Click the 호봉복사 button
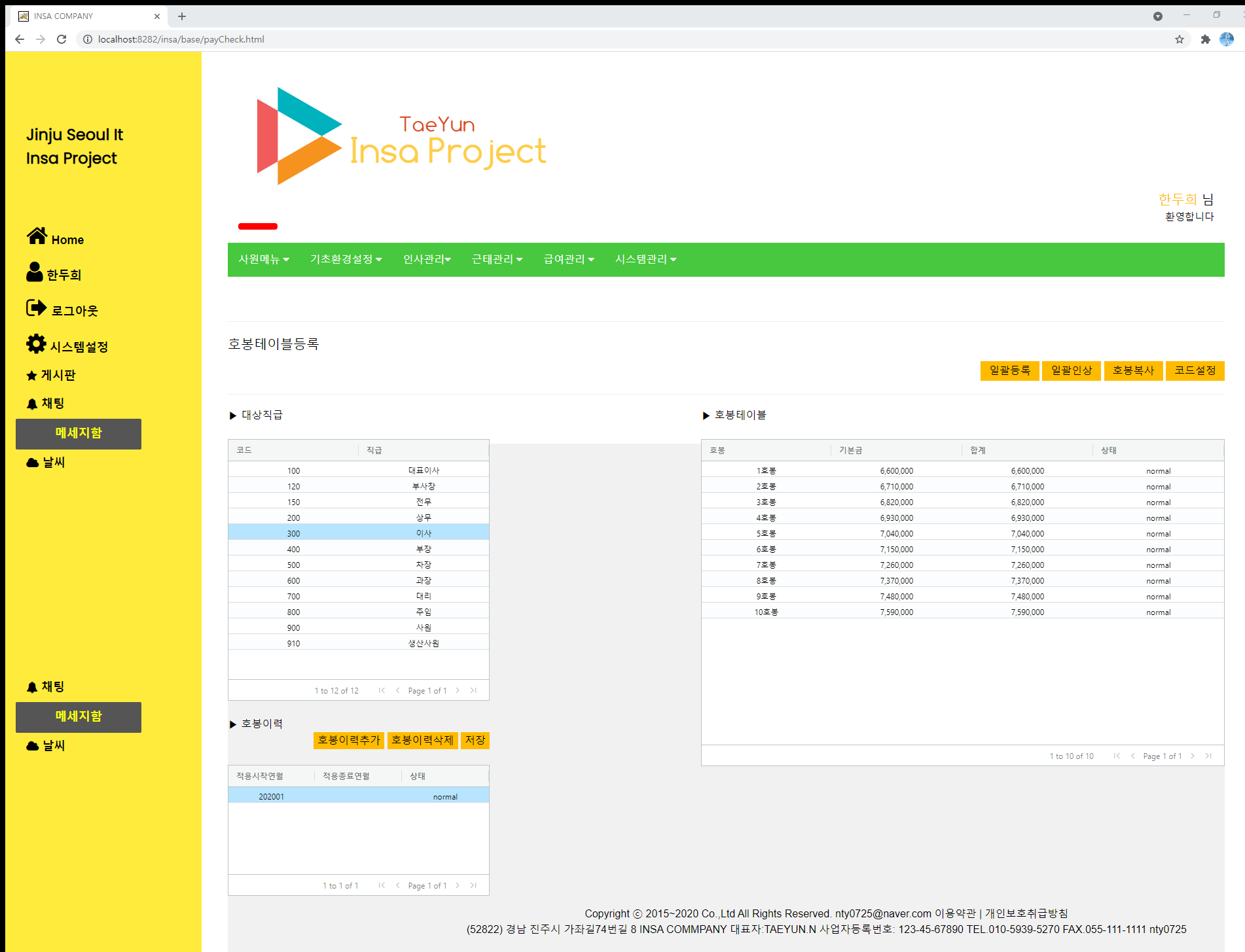Image resolution: width=1245 pixels, height=952 pixels. point(1134,370)
